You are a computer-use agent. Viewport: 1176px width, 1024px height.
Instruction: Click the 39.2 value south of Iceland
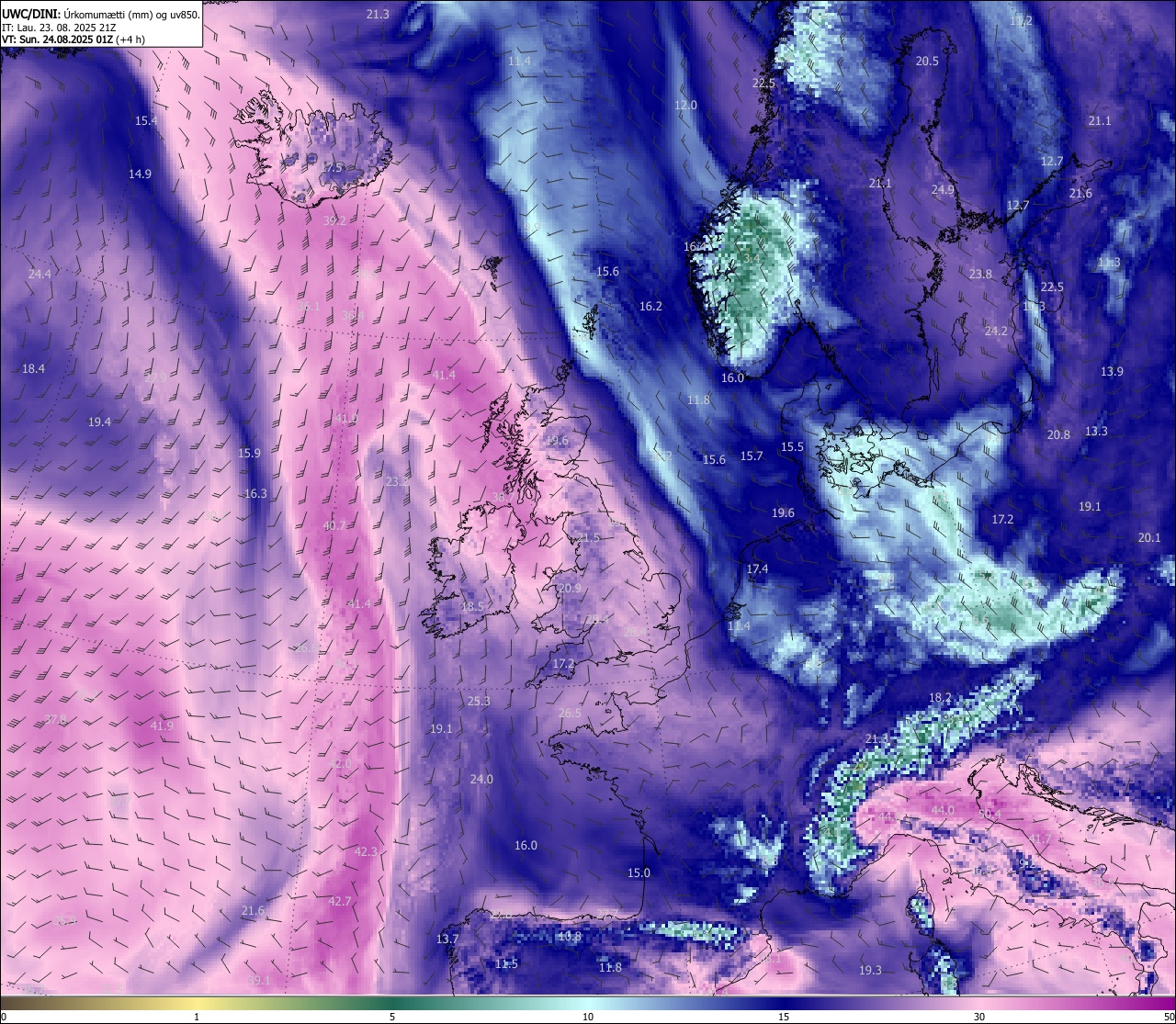click(335, 220)
